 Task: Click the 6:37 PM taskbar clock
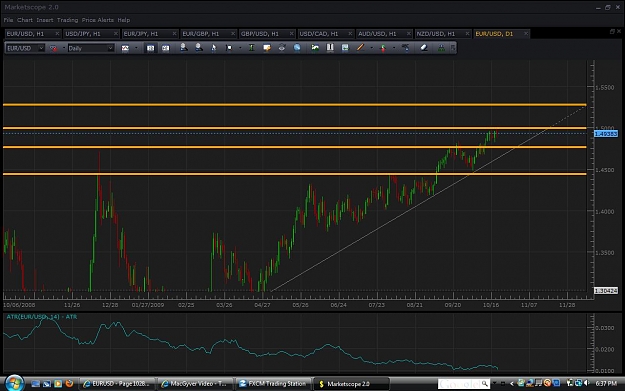pyautogui.click(x=606, y=383)
